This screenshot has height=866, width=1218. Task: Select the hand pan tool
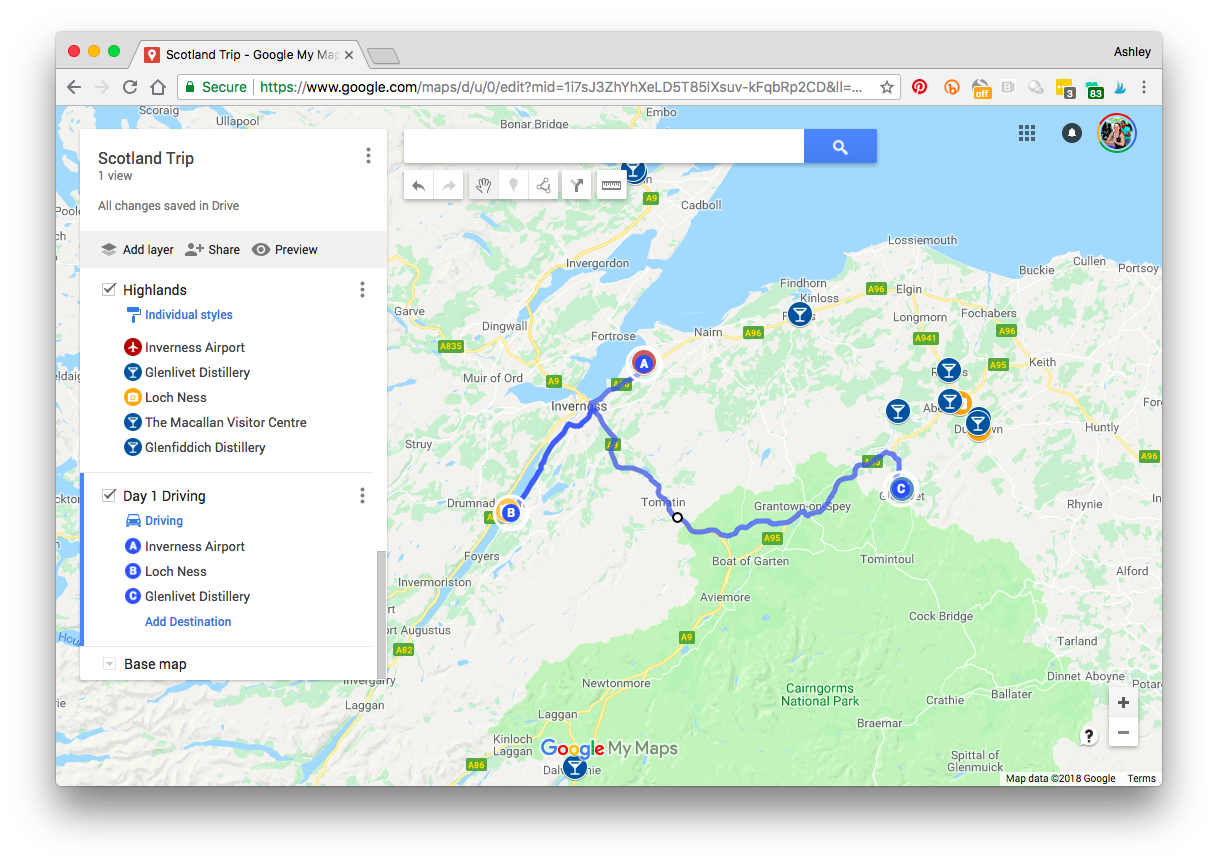point(484,185)
